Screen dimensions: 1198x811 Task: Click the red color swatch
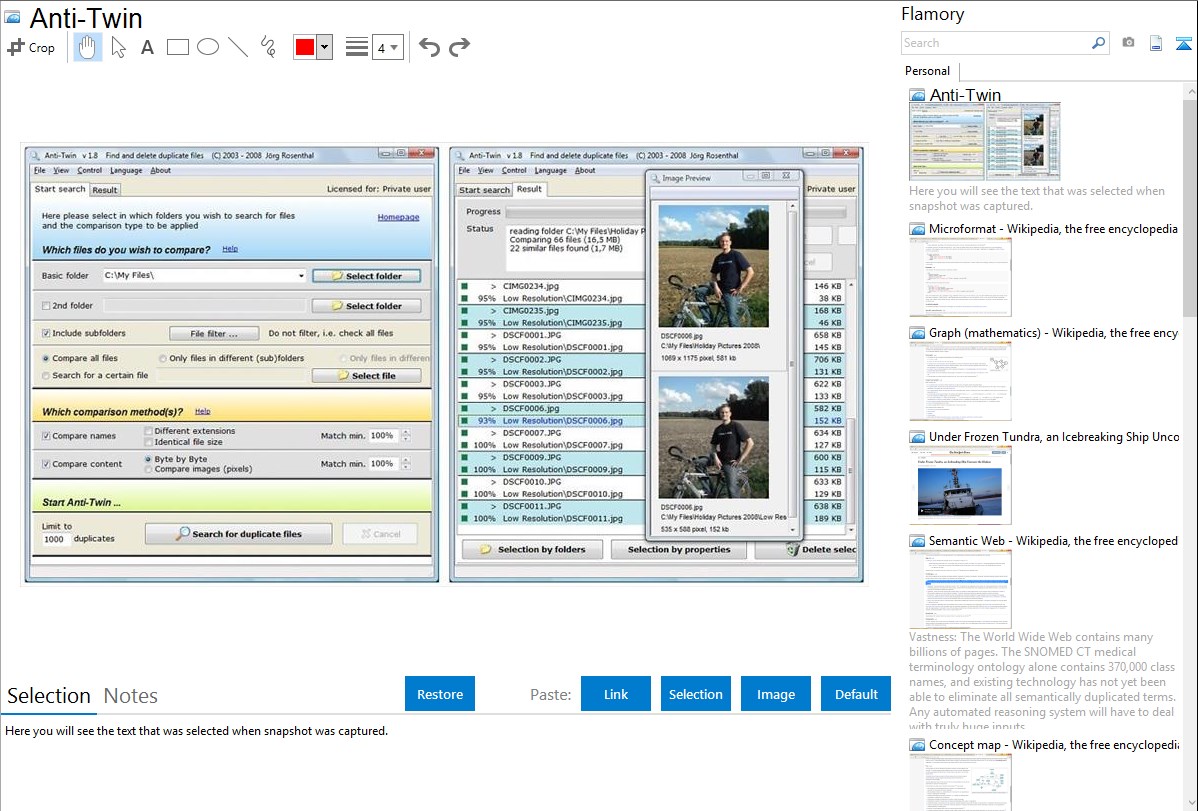click(x=305, y=47)
